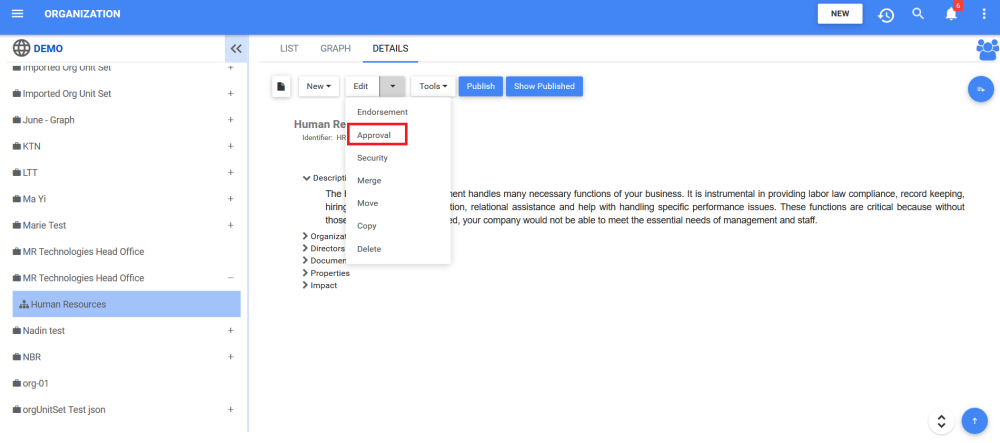Expand the Ma Yi node

point(231,199)
